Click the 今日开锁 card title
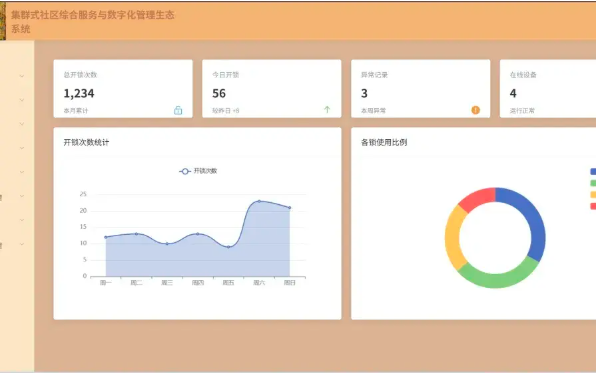 click(225, 75)
